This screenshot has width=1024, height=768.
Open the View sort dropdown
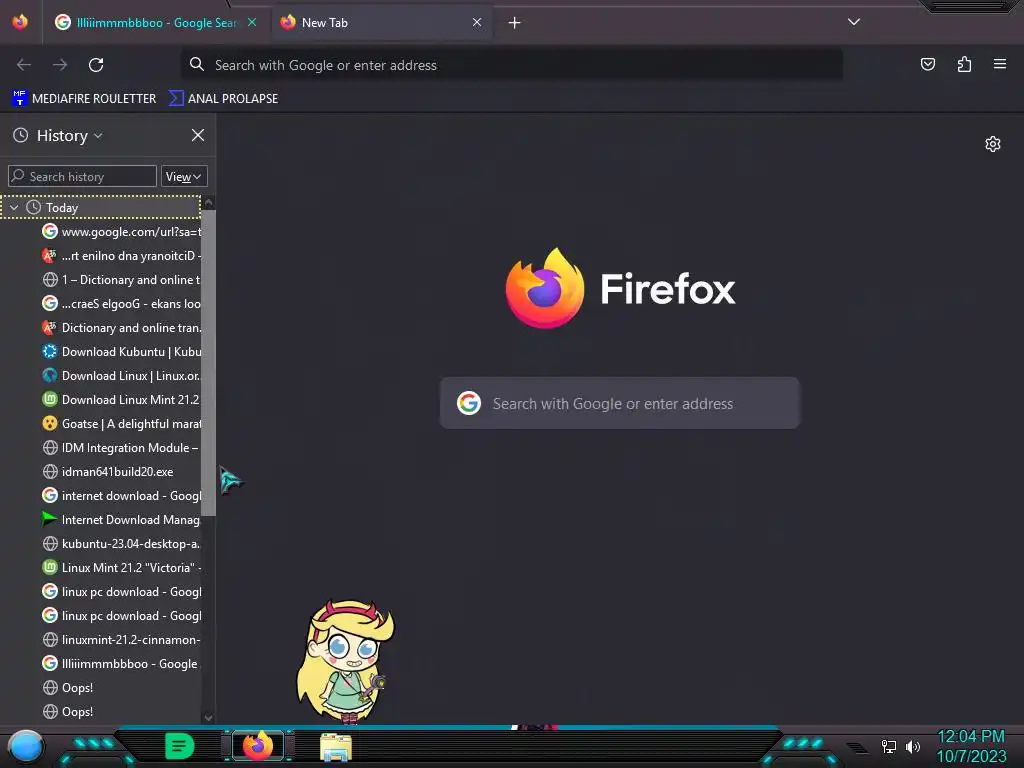pos(184,176)
